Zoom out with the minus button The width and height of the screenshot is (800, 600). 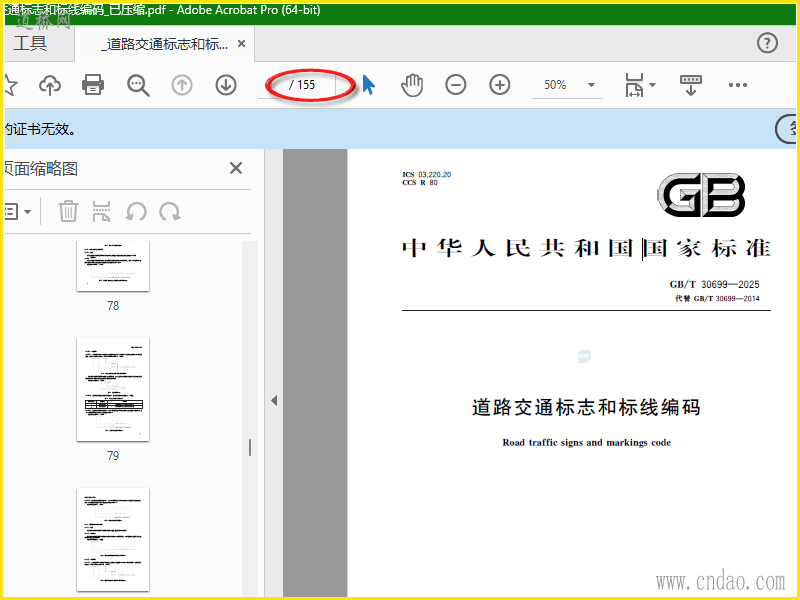tap(456, 85)
